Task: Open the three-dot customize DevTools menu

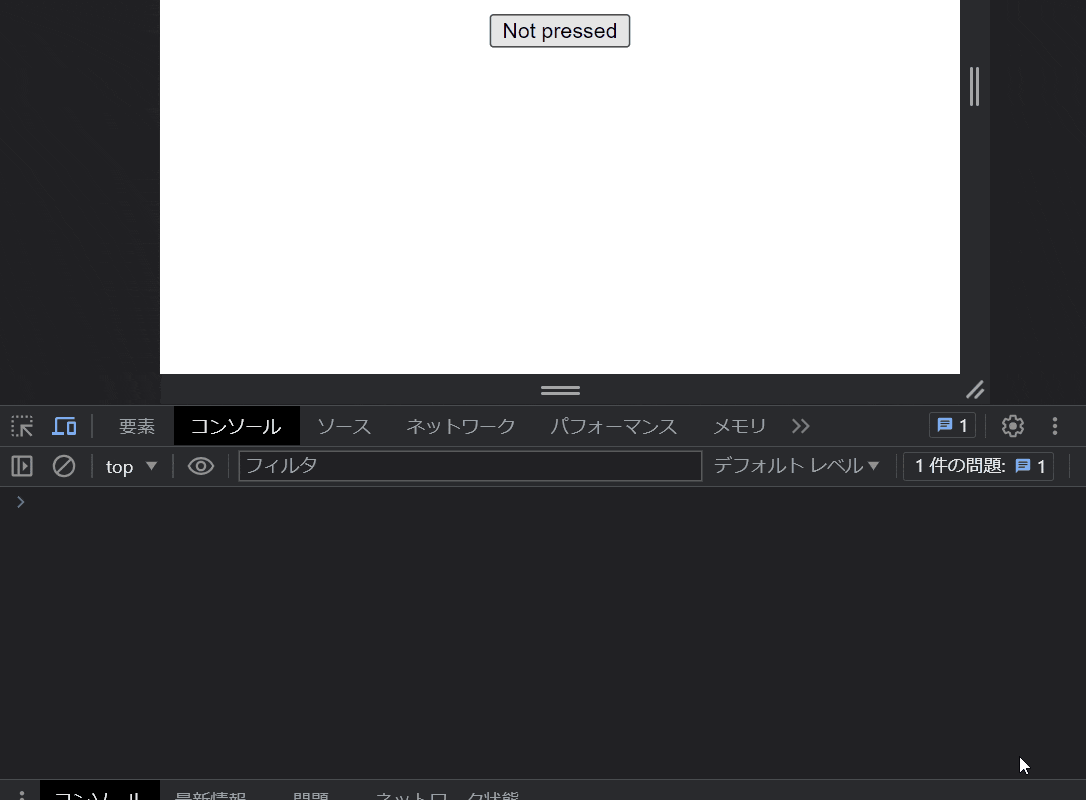Action: 1054,425
